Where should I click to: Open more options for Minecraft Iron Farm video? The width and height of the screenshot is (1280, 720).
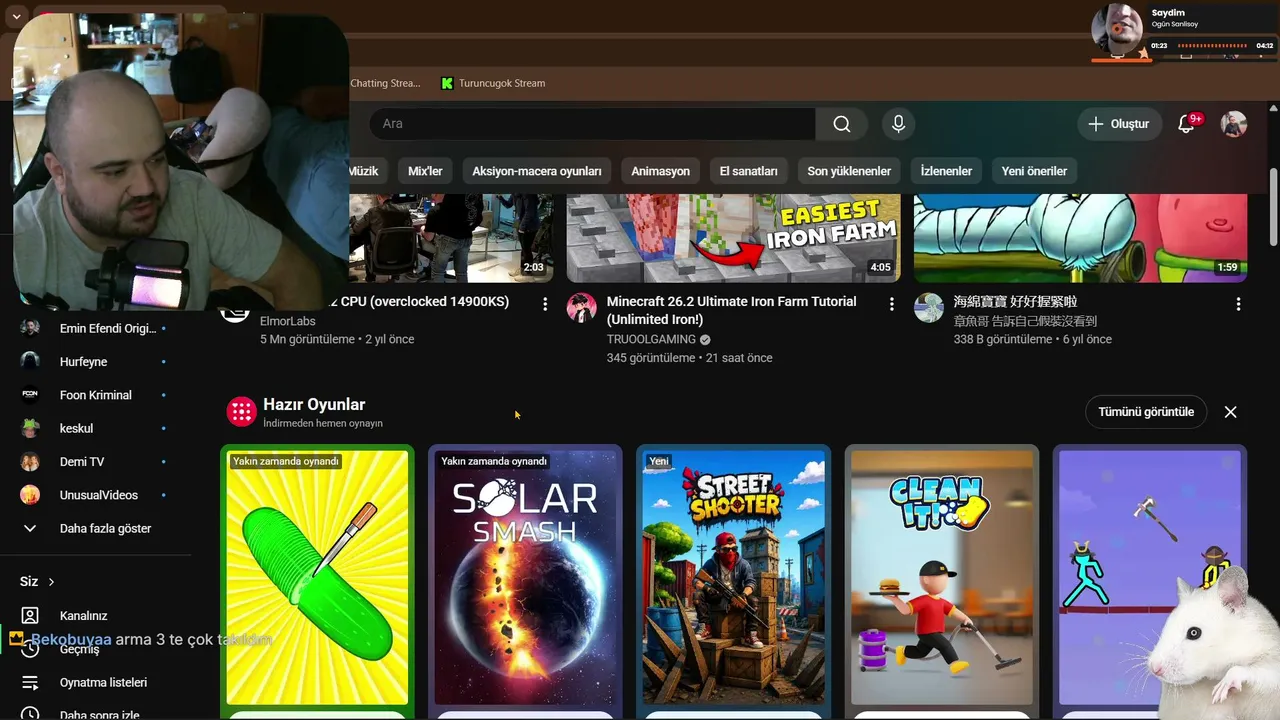892,304
